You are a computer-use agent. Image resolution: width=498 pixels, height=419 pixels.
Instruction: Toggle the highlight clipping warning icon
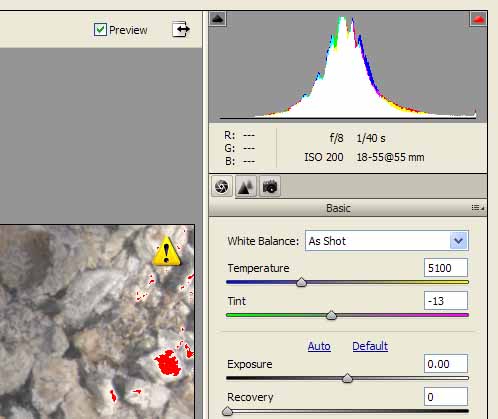478,19
